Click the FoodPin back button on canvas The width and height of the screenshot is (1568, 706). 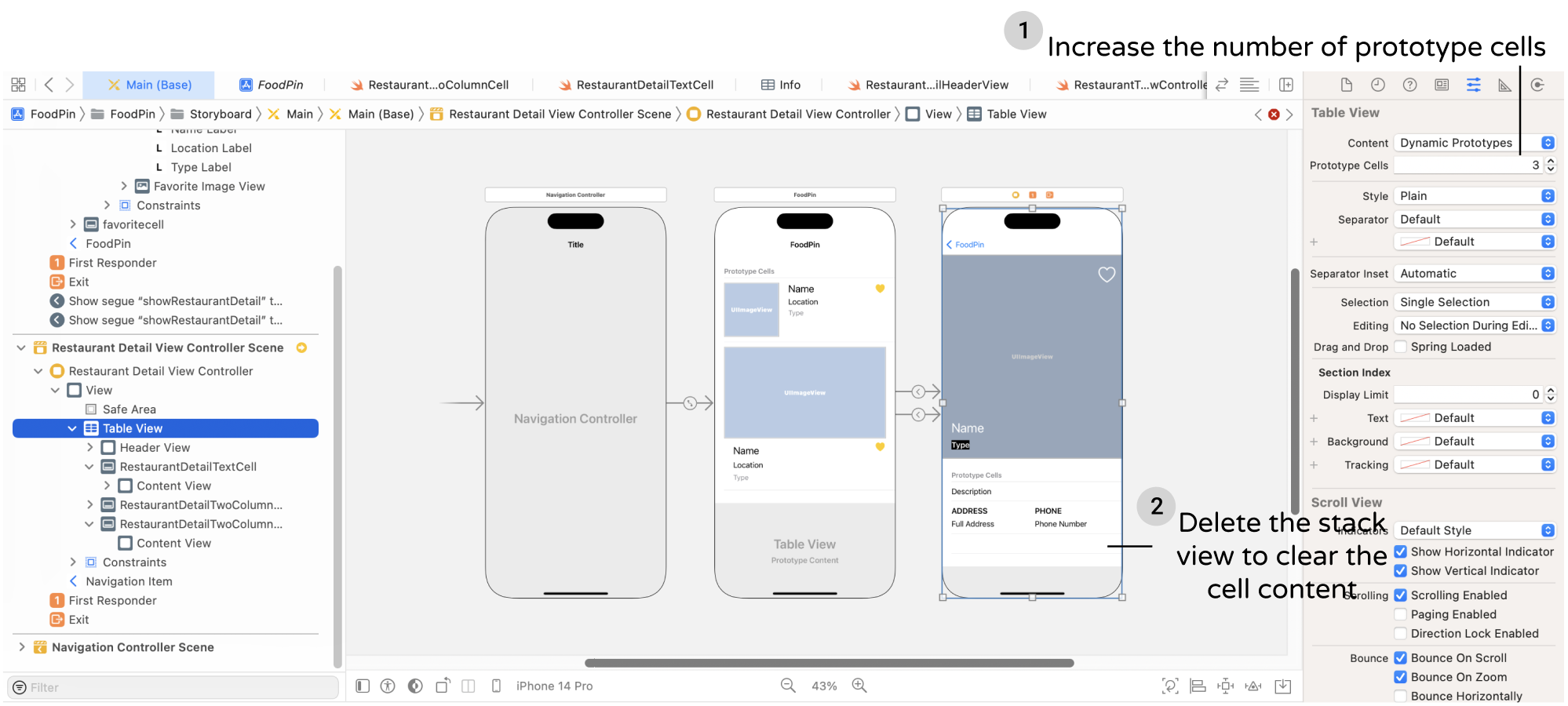click(965, 245)
